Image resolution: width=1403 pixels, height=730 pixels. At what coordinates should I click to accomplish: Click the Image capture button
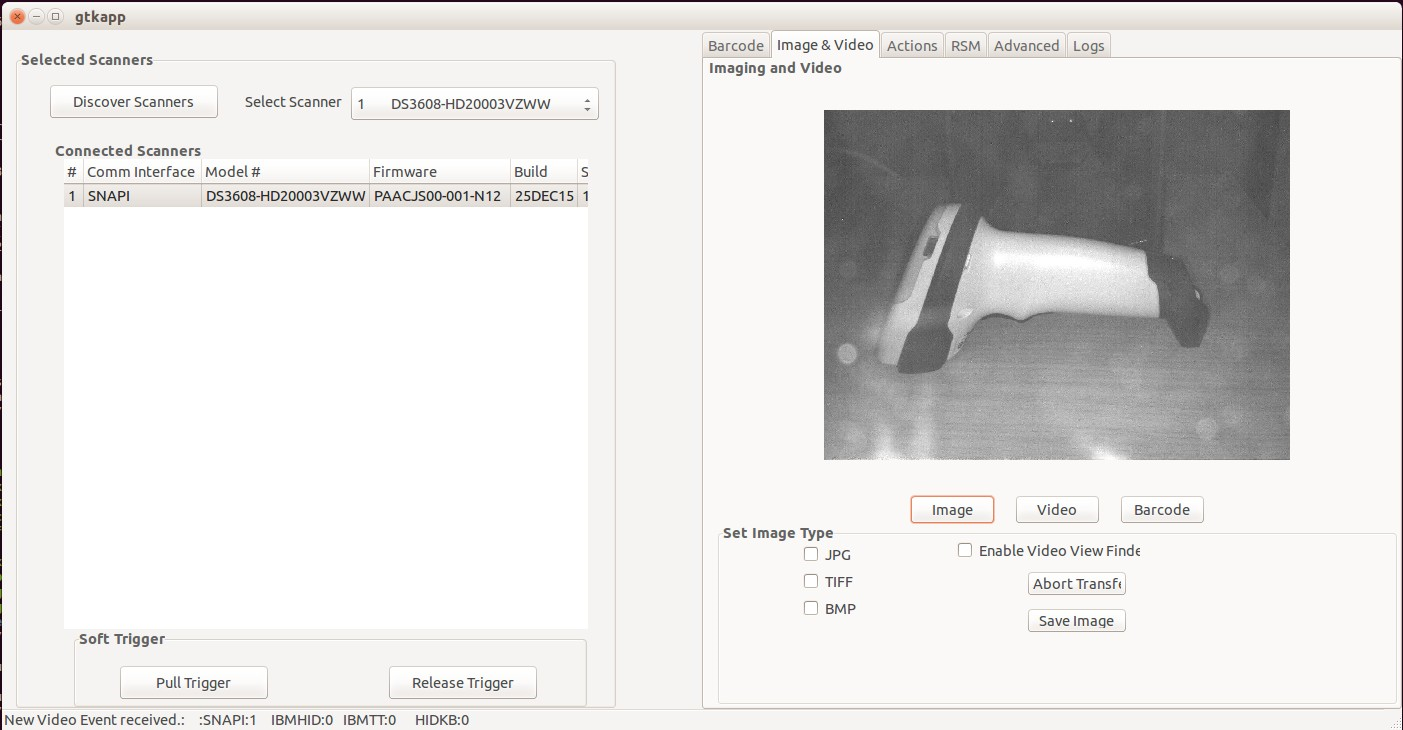(952, 510)
